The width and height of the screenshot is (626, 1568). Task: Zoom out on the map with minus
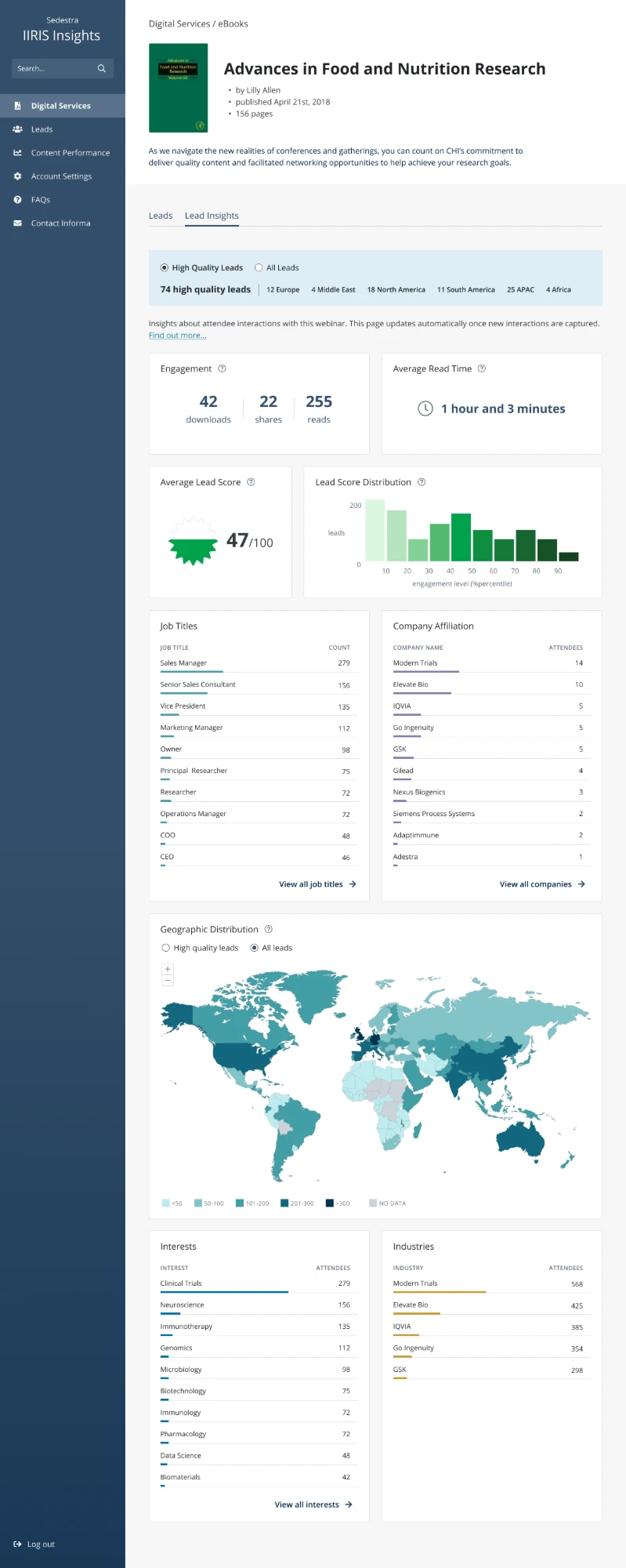168,981
